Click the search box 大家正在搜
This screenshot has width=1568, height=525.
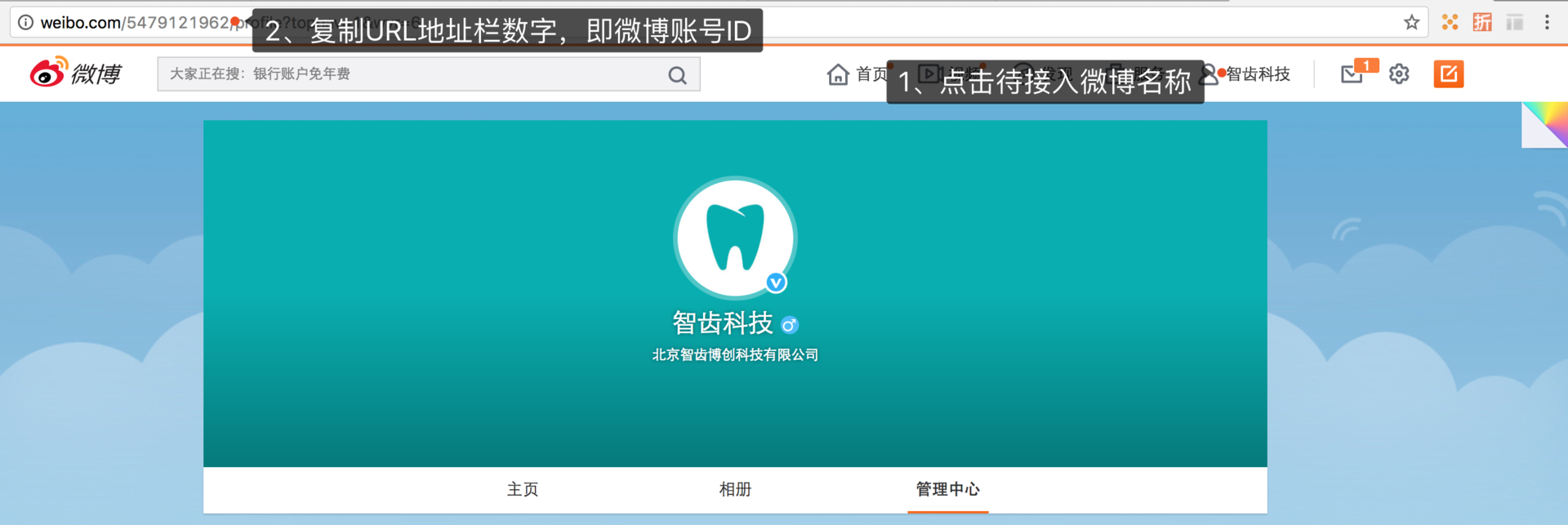[x=429, y=73]
